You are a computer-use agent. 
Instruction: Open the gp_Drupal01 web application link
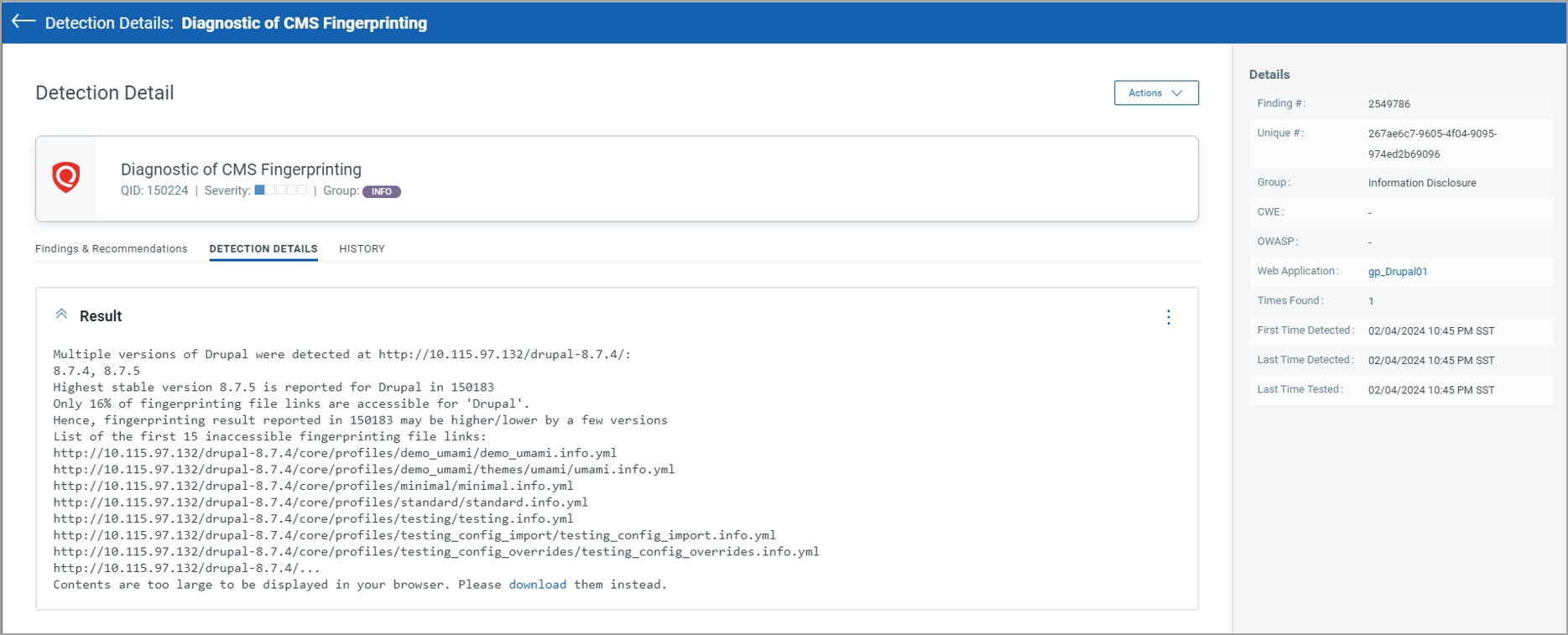[x=1397, y=272]
